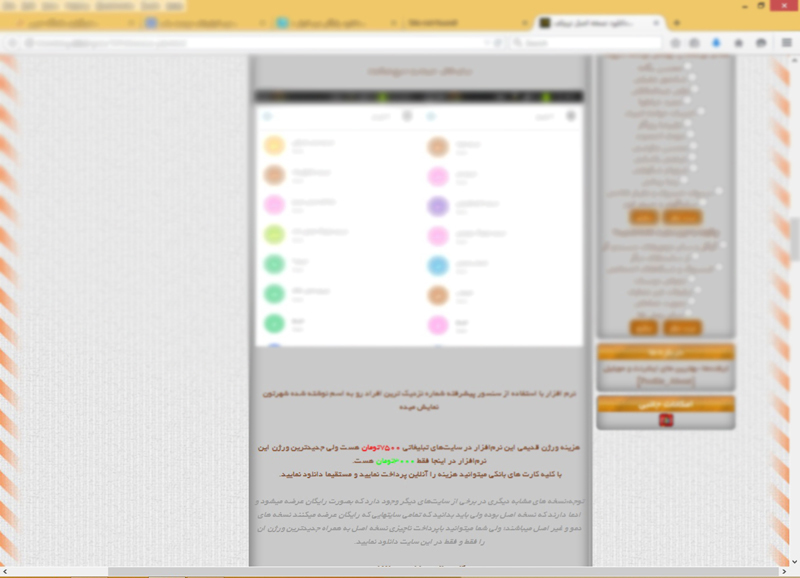This screenshot has height=578, width=800.
Task: Click the red icon in bottom sidebar box
Action: pyautogui.click(x=666, y=420)
